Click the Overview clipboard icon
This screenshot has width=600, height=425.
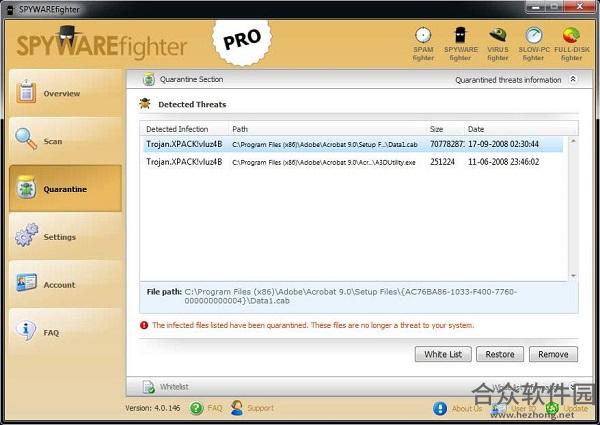(x=26, y=92)
